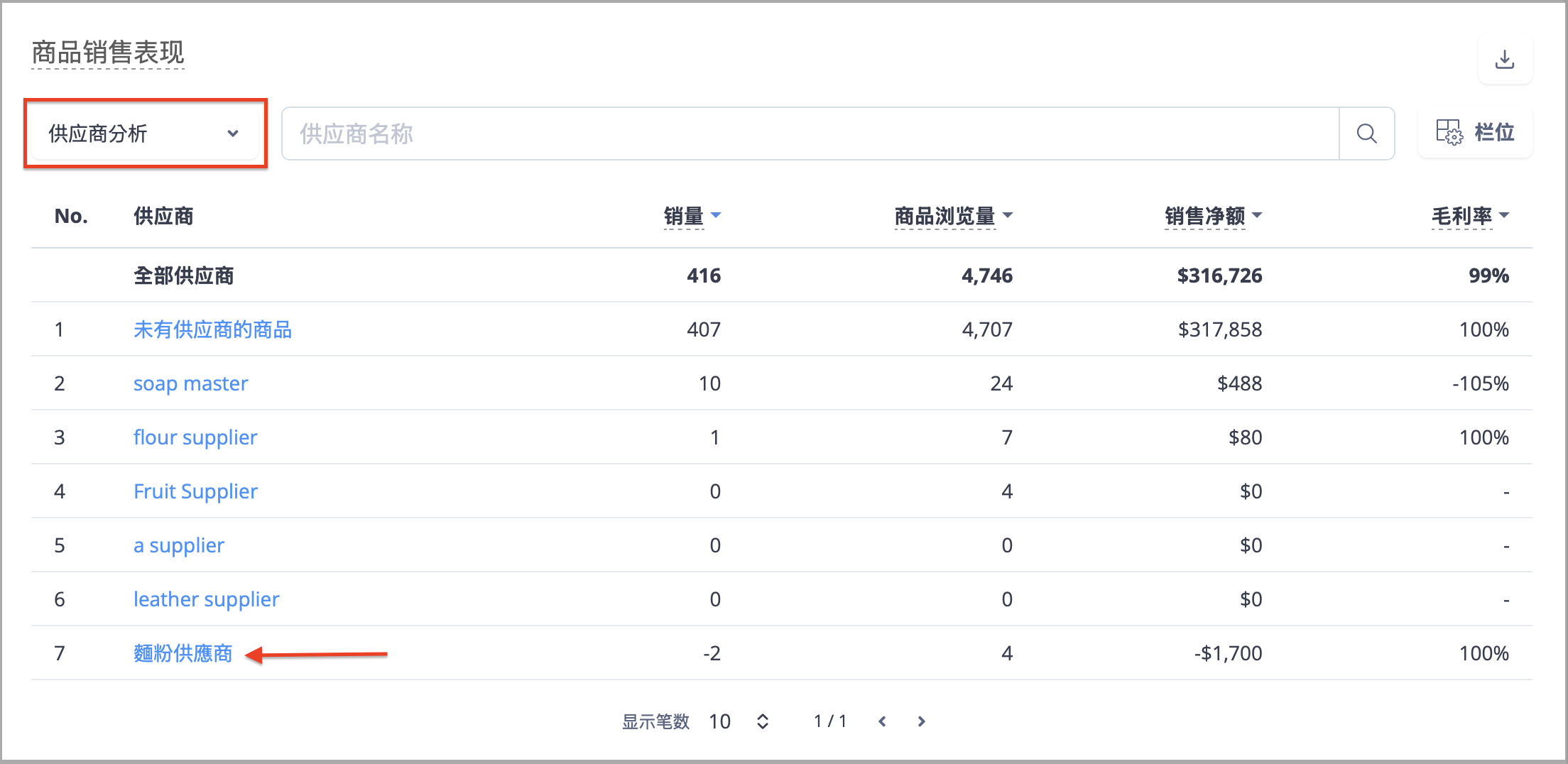1568x764 pixels.
Task: Open flour supplier link
Action: click(x=195, y=437)
